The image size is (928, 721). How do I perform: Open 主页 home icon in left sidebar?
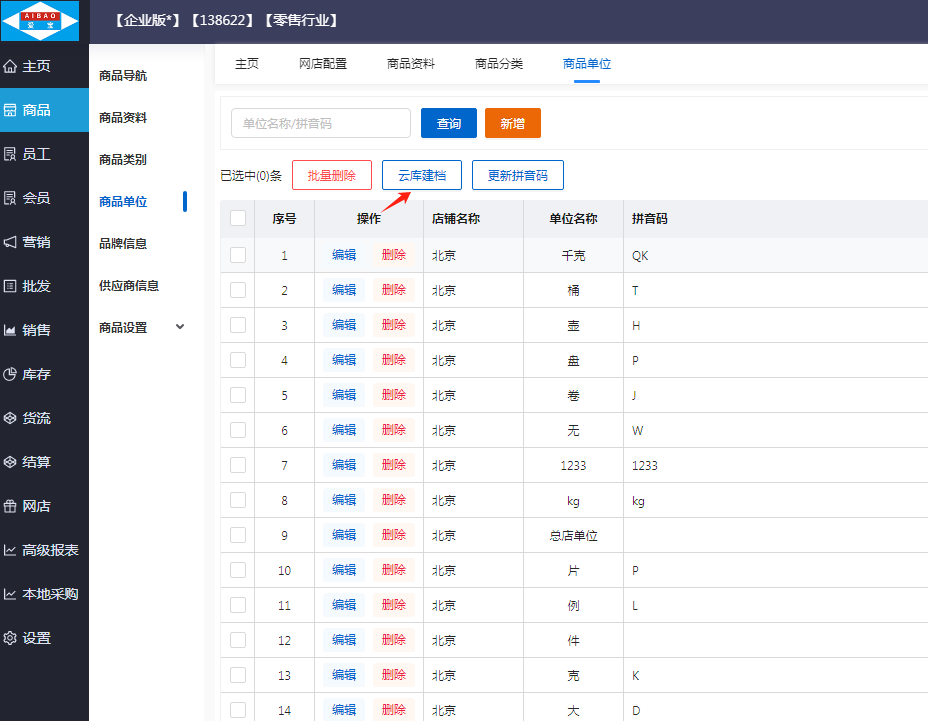[11, 67]
